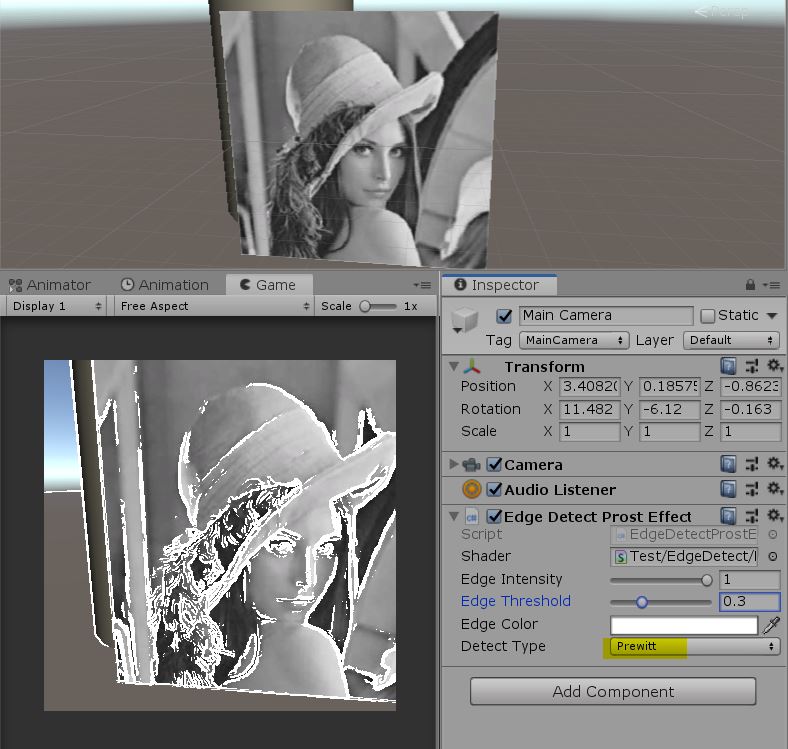The height and width of the screenshot is (749, 788).
Task: Open the Transform preset selector icon
Action: [752, 366]
